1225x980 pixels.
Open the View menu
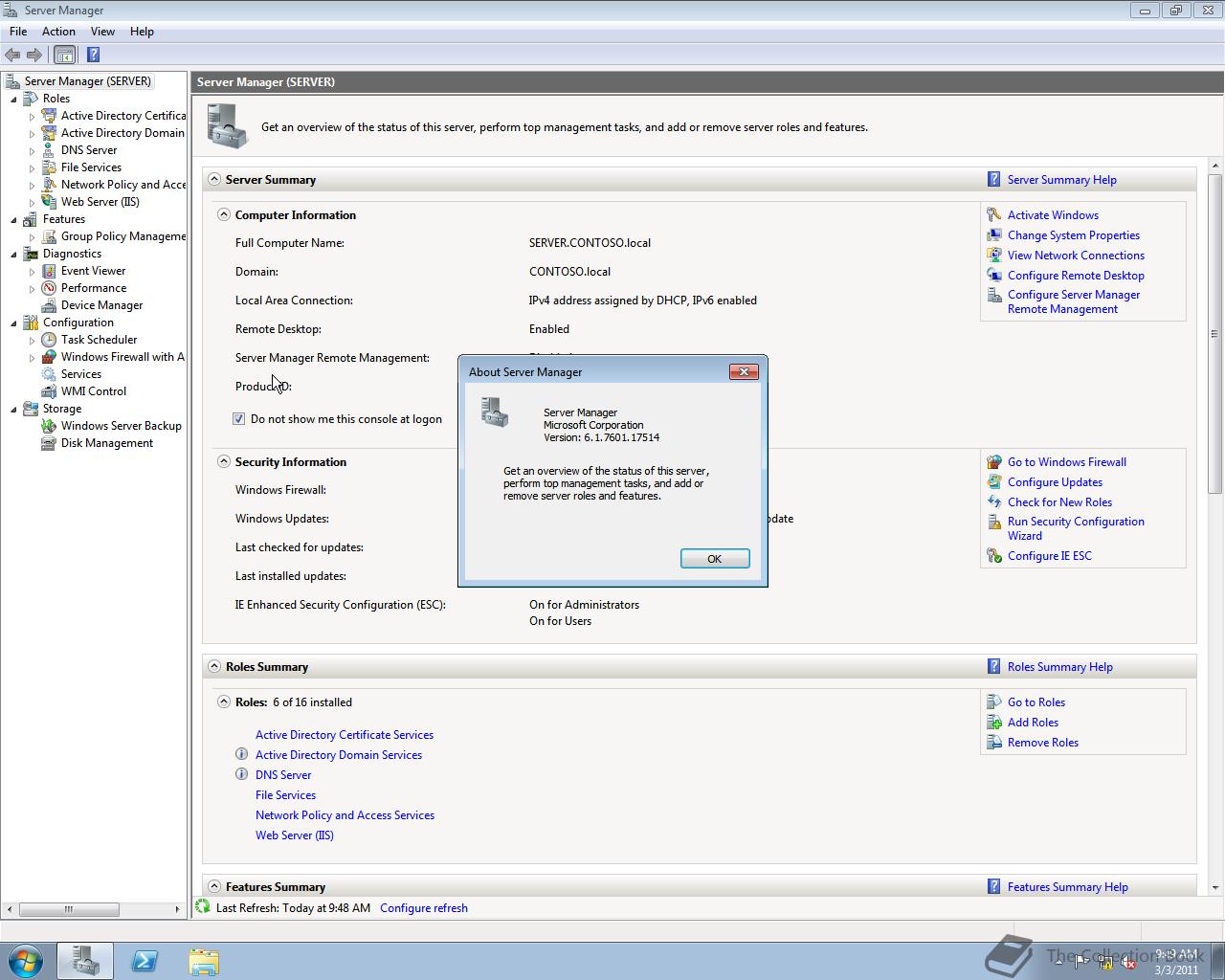pyautogui.click(x=102, y=32)
